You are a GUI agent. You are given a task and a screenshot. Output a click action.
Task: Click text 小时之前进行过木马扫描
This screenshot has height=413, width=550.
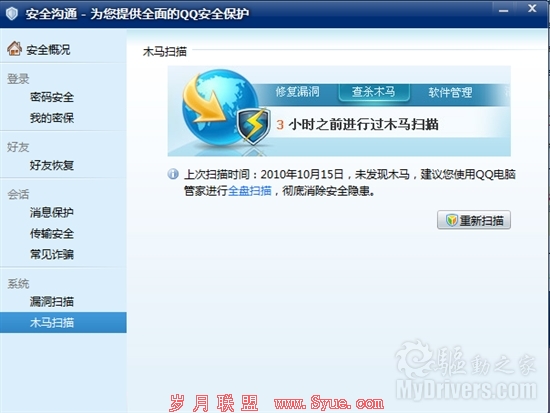[x=363, y=125]
